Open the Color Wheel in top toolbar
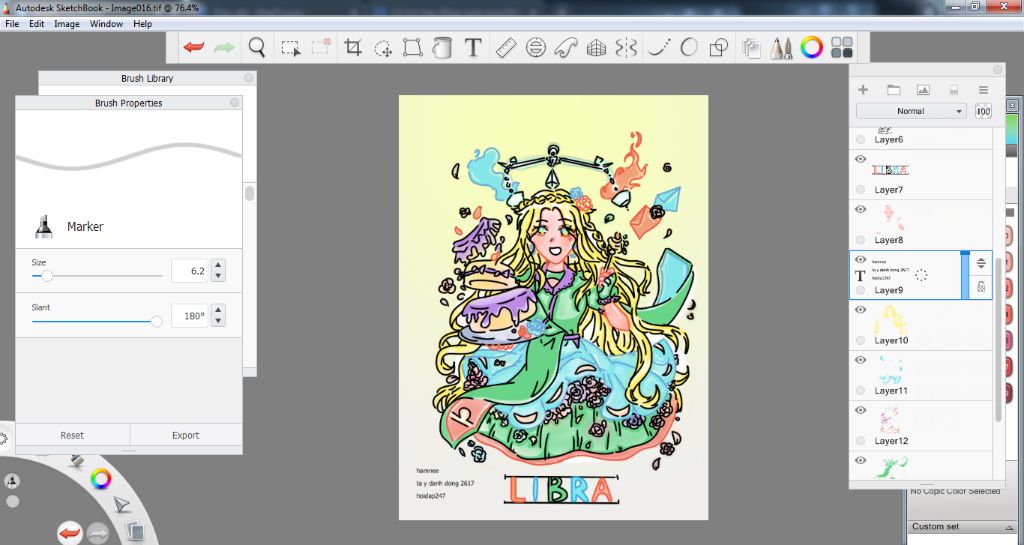Viewport: 1024px width, 545px height. tap(811, 48)
